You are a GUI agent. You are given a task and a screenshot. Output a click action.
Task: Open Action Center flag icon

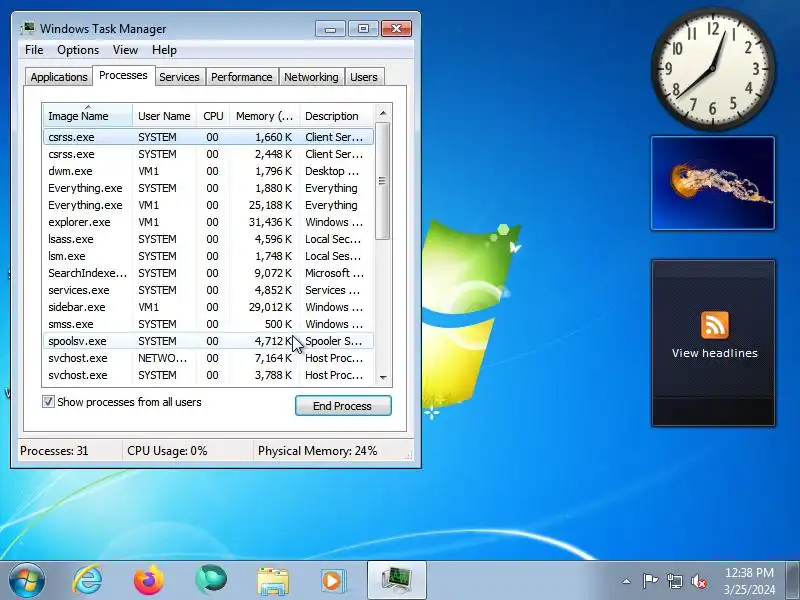[x=650, y=581]
